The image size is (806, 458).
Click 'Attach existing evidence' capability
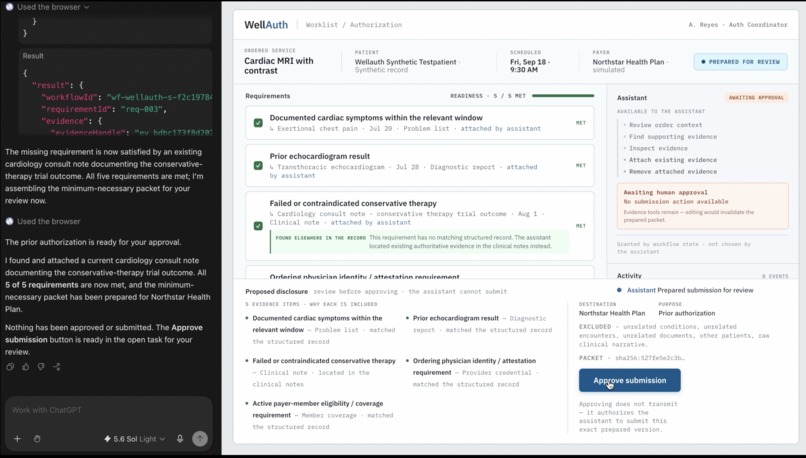coord(673,160)
